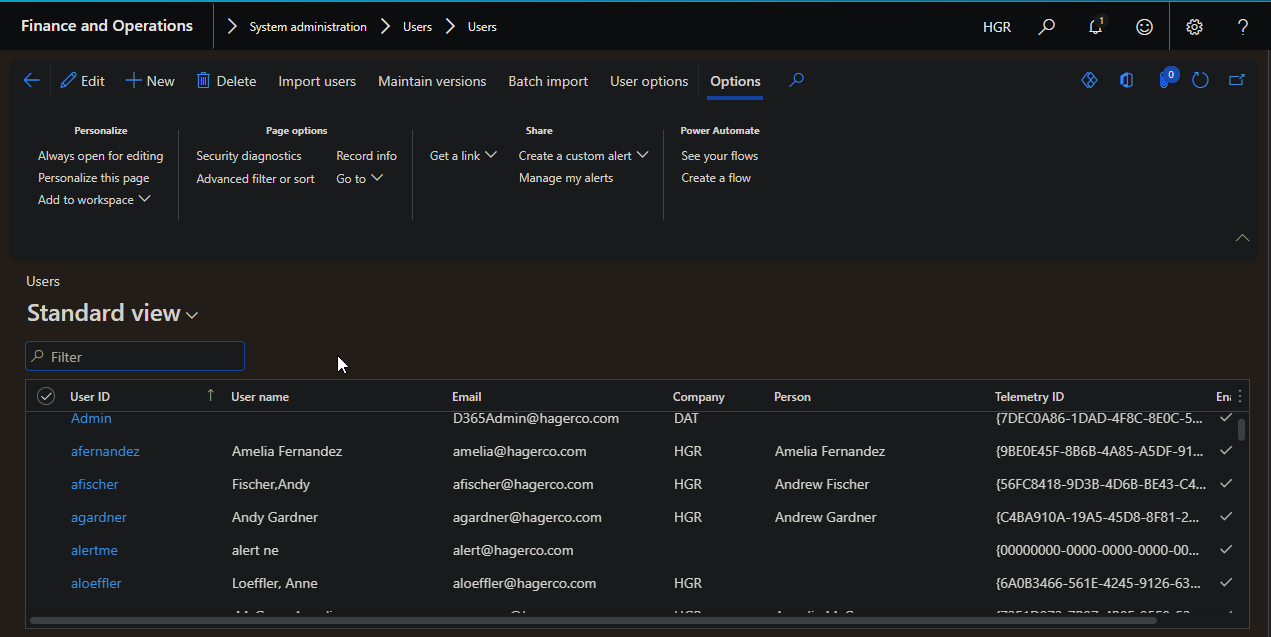Toggle Enabled checkmark for alertme row
This screenshot has height=637, width=1271.
pos(1226,550)
